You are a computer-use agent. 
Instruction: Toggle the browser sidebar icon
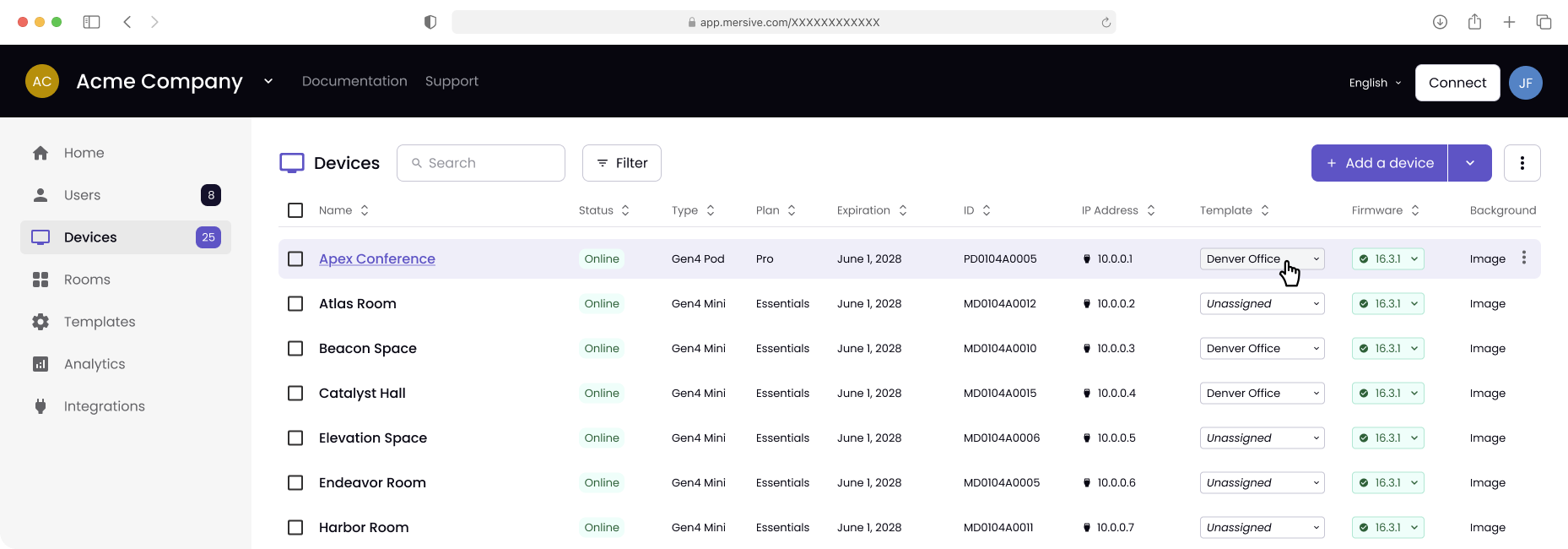tap(91, 22)
